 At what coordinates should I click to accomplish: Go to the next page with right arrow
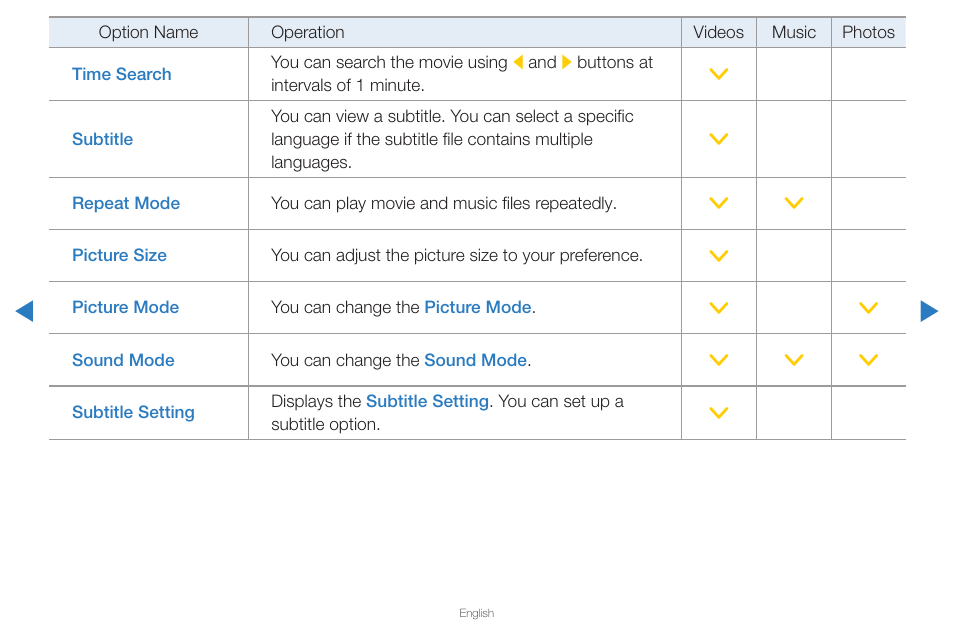(x=929, y=311)
